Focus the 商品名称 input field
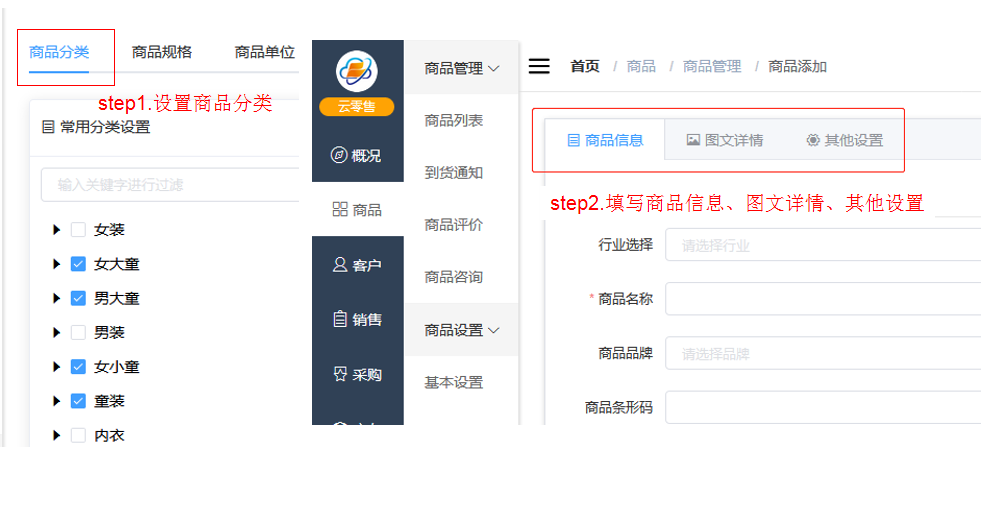Image resolution: width=995 pixels, height=515 pixels. click(823, 299)
